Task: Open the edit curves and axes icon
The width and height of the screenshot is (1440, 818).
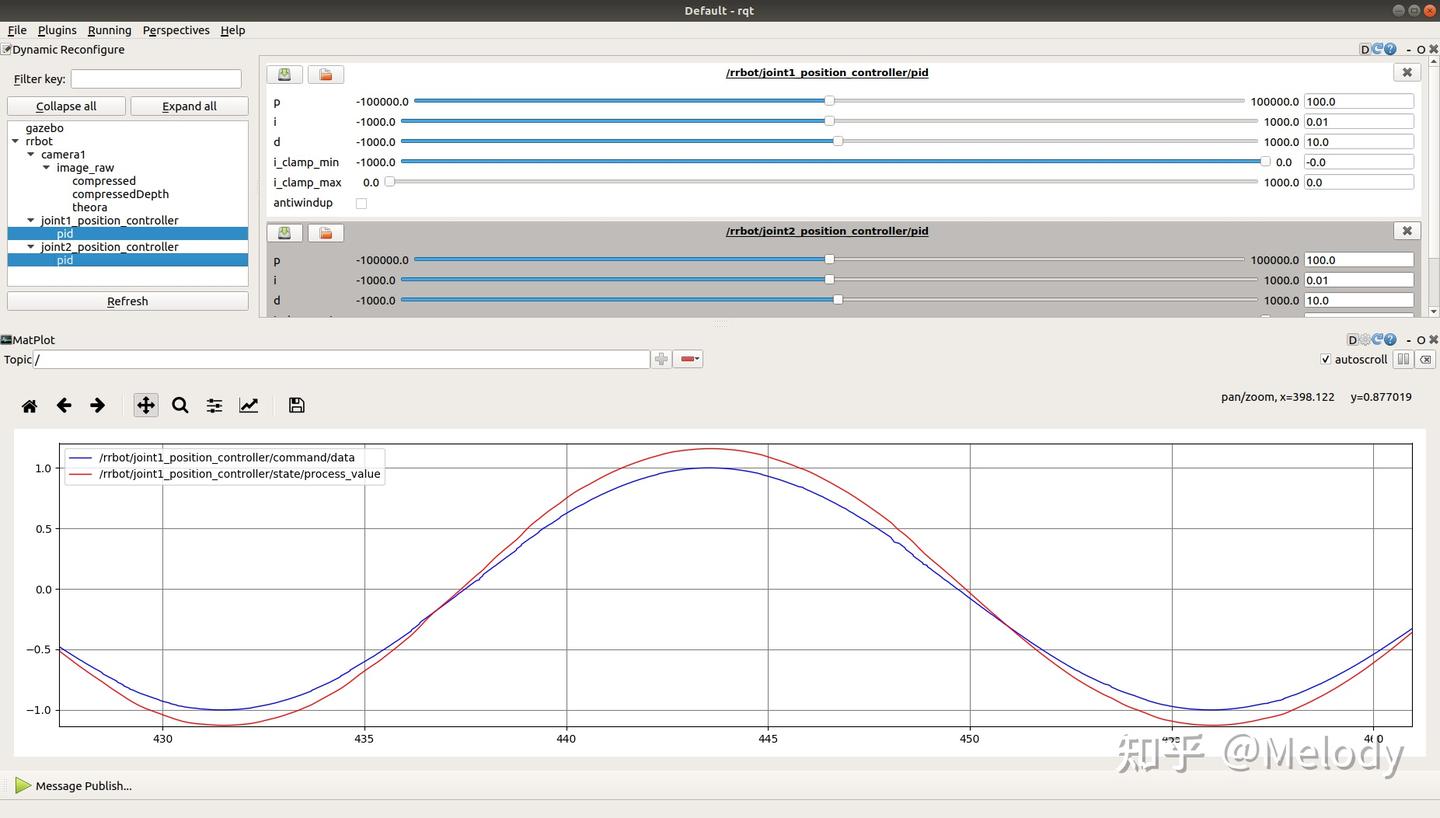Action: click(248, 405)
